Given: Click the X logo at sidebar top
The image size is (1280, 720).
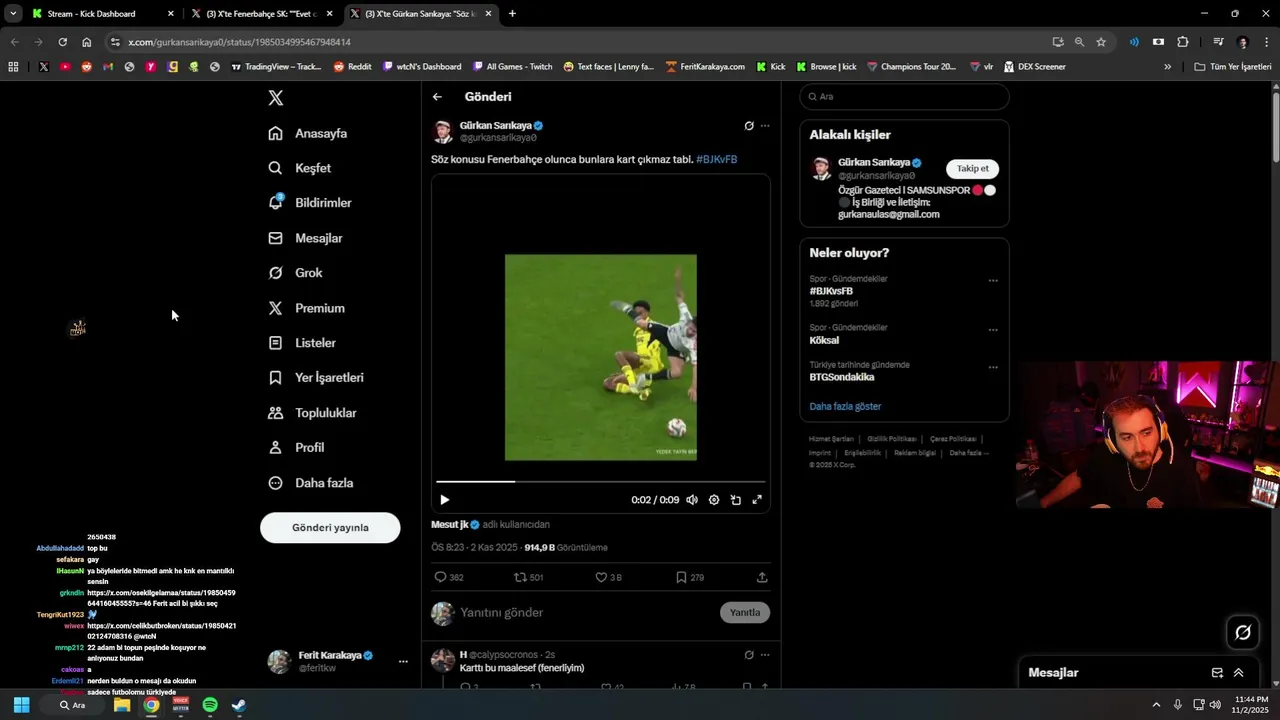Looking at the screenshot, I should coord(276,98).
